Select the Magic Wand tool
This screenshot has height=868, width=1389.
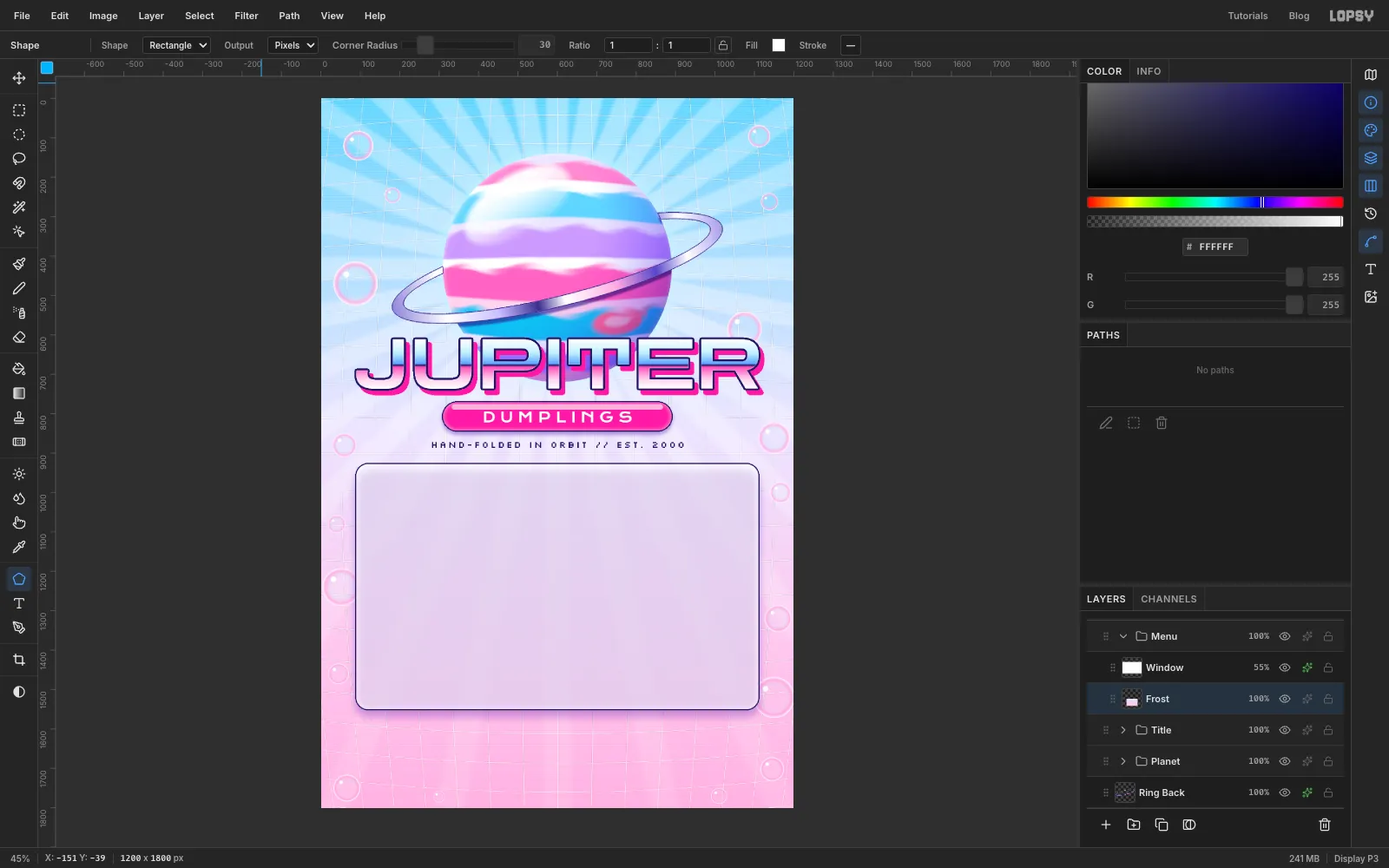click(19, 207)
